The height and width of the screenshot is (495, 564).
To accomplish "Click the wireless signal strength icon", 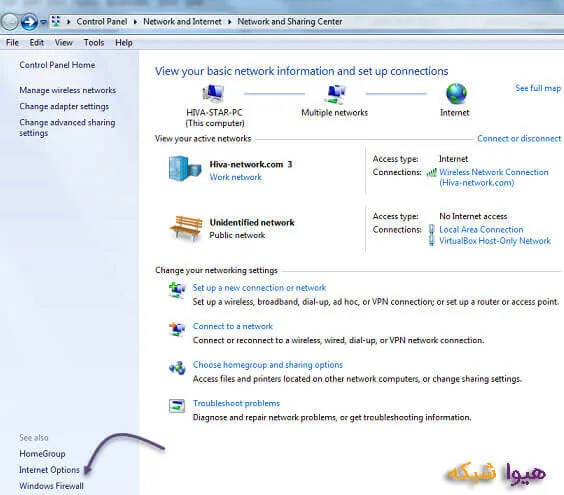I will click(x=431, y=173).
